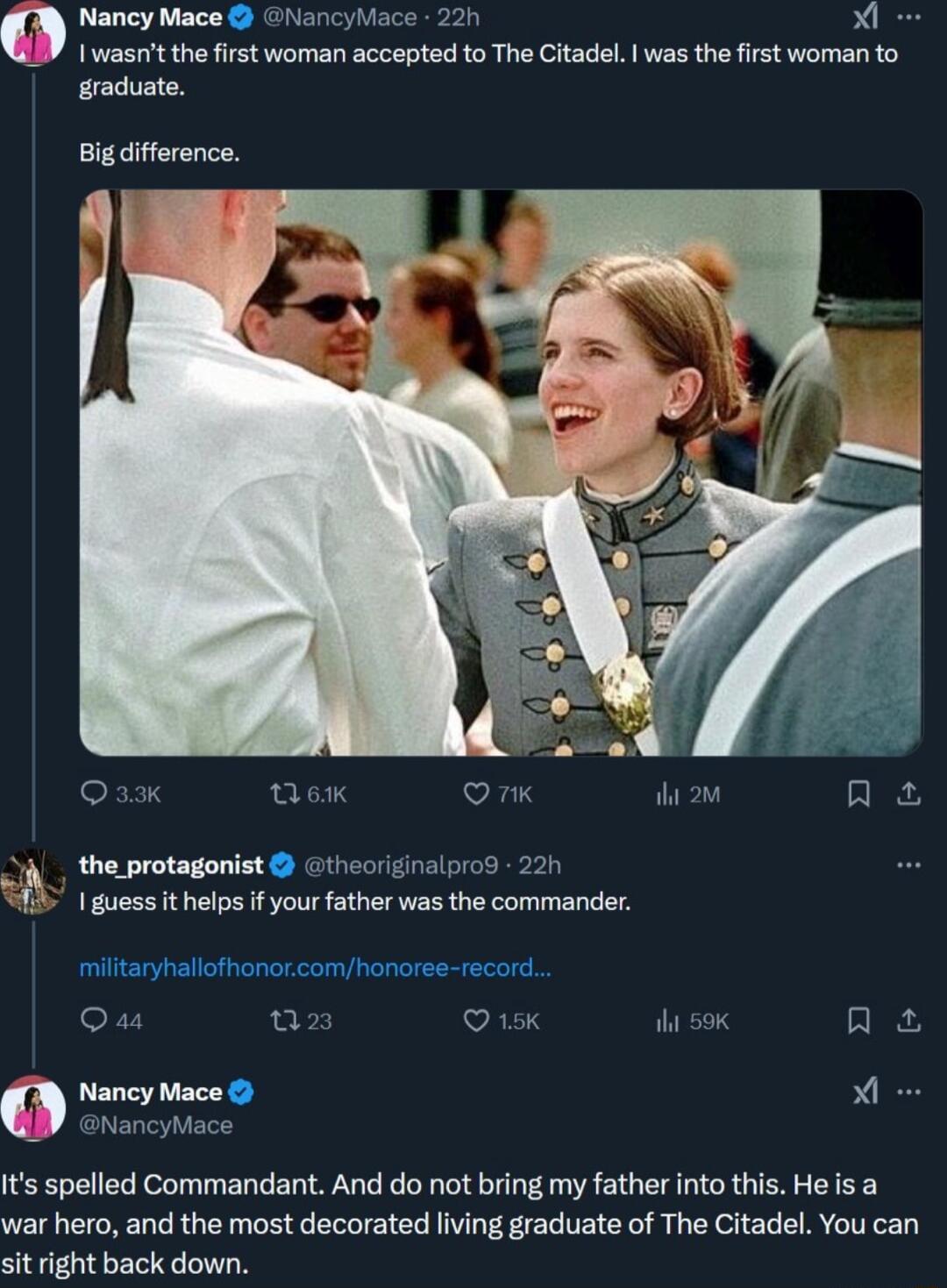Screen dimensions: 947x1288
Task: Open the Citadel graduation photo
Action: (x=501, y=473)
